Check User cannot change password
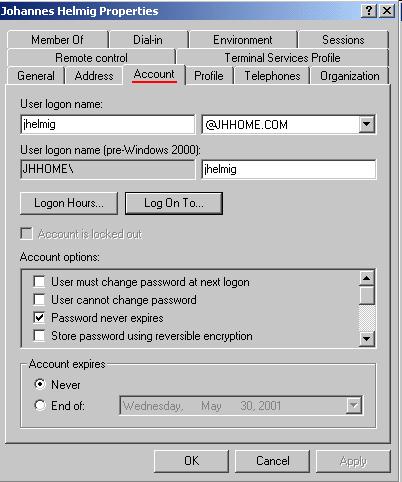The image size is (402, 482). [x=39, y=300]
